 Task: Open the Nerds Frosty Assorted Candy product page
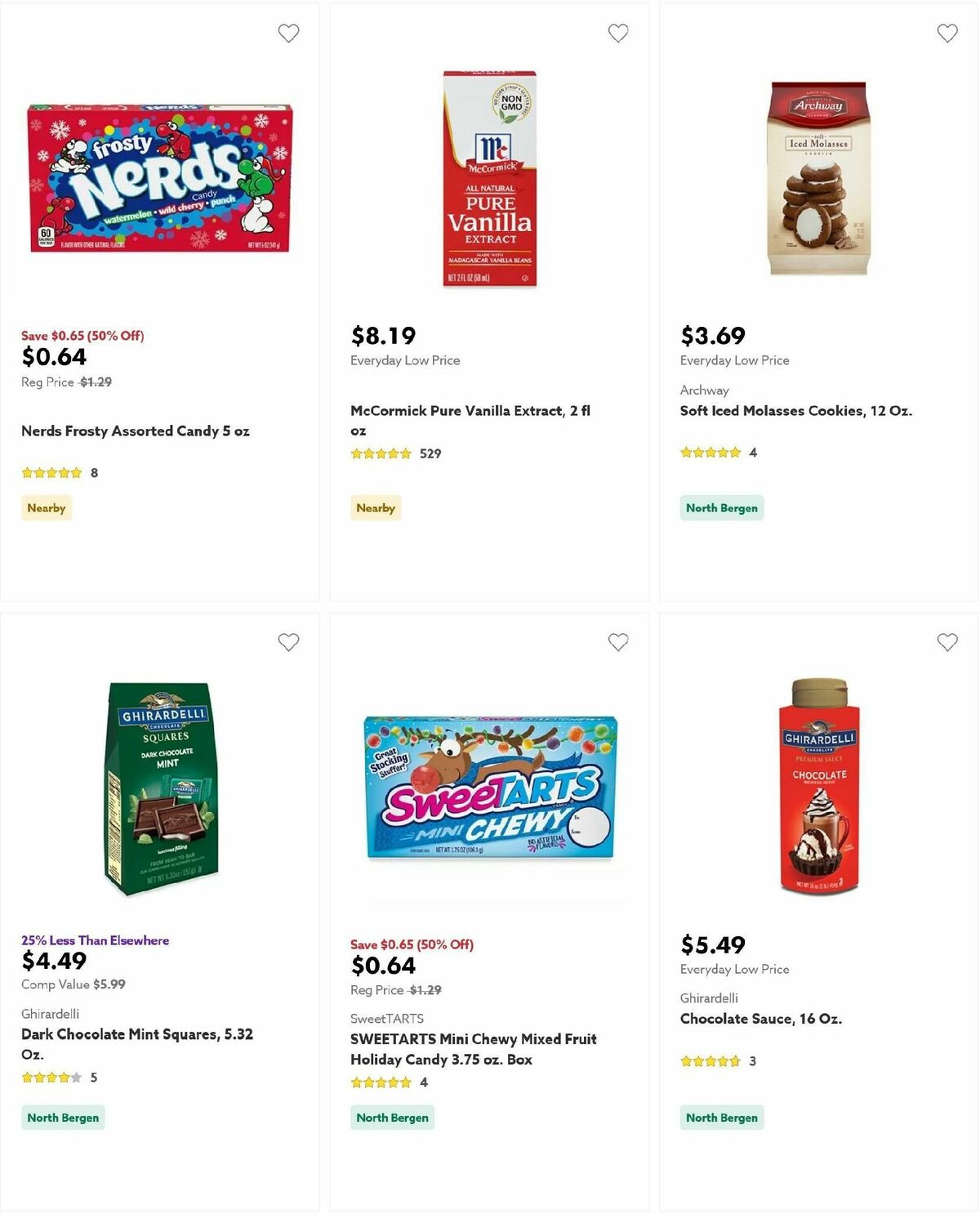pos(136,431)
